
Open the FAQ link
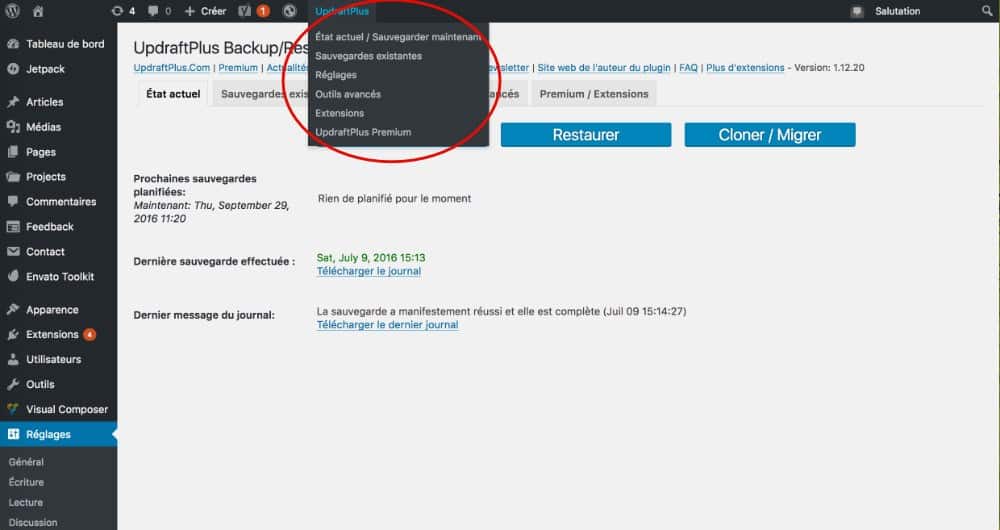[x=688, y=68]
